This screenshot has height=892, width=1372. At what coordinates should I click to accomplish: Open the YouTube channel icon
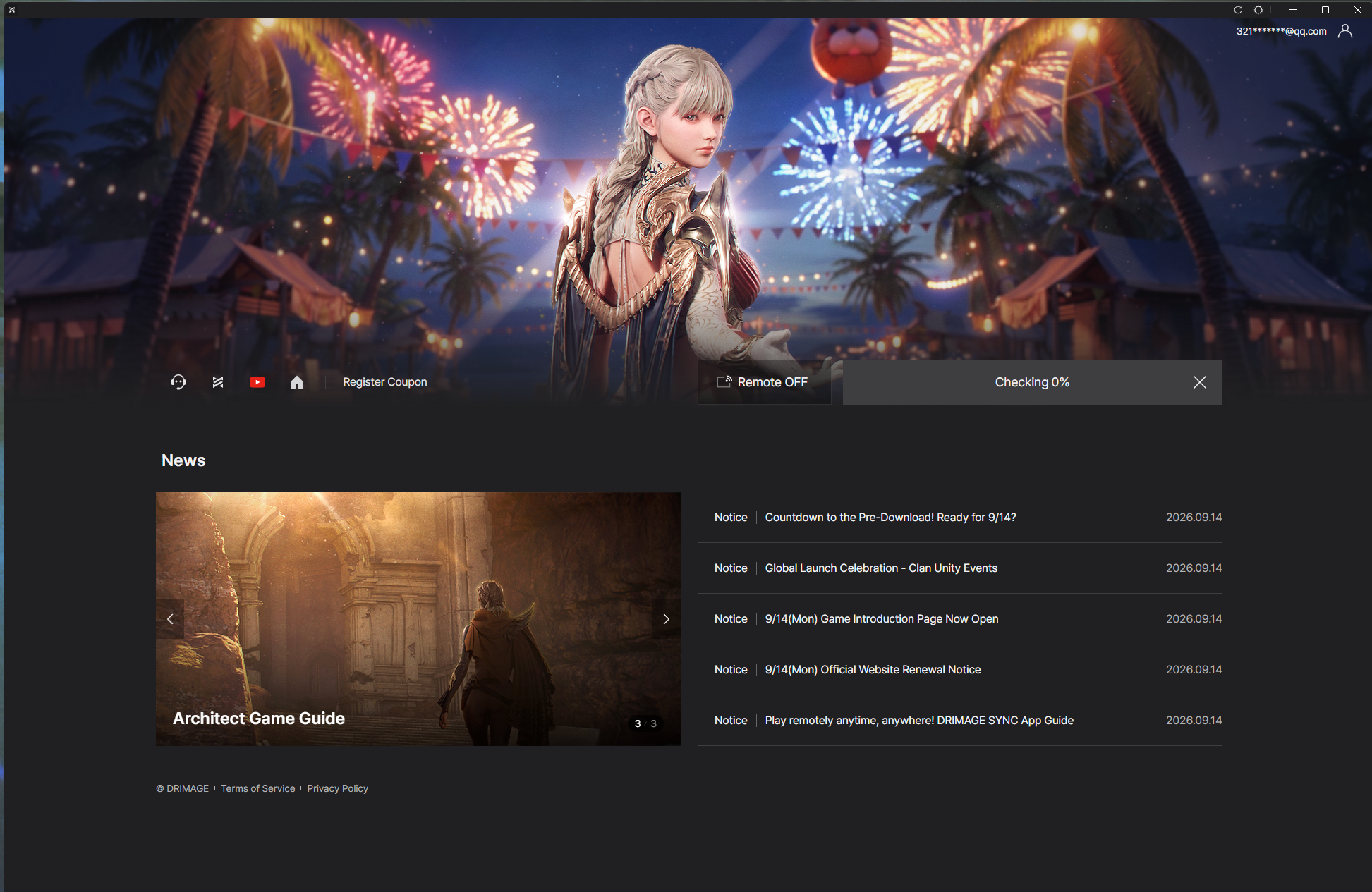click(257, 382)
